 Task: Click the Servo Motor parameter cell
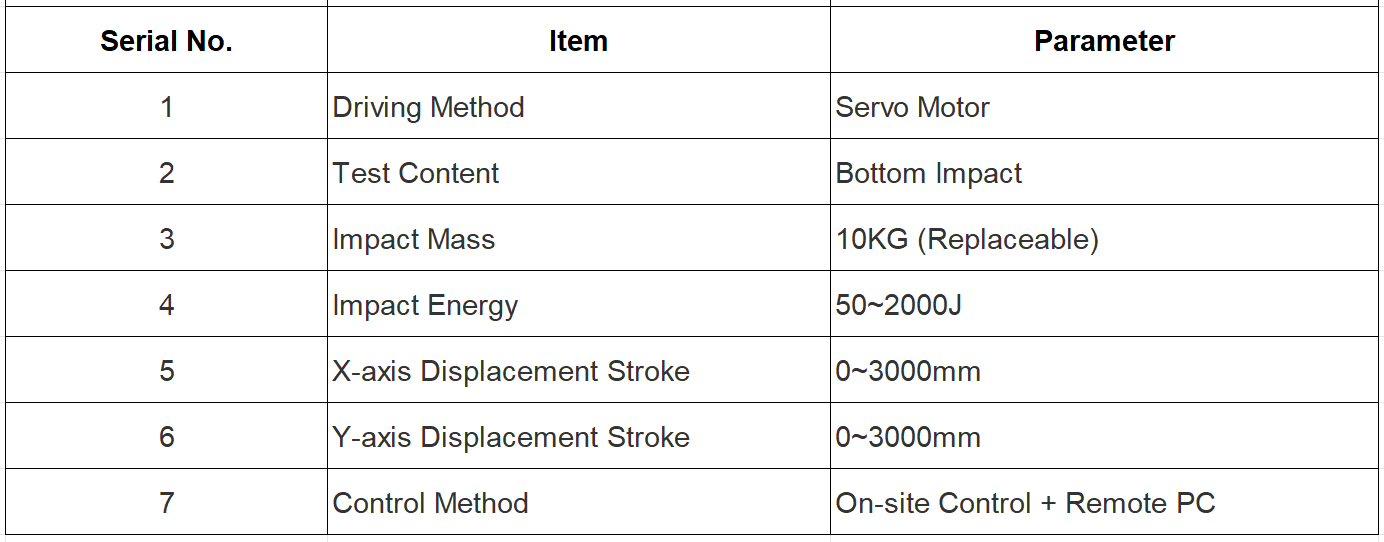click(x=1104, y=106)
